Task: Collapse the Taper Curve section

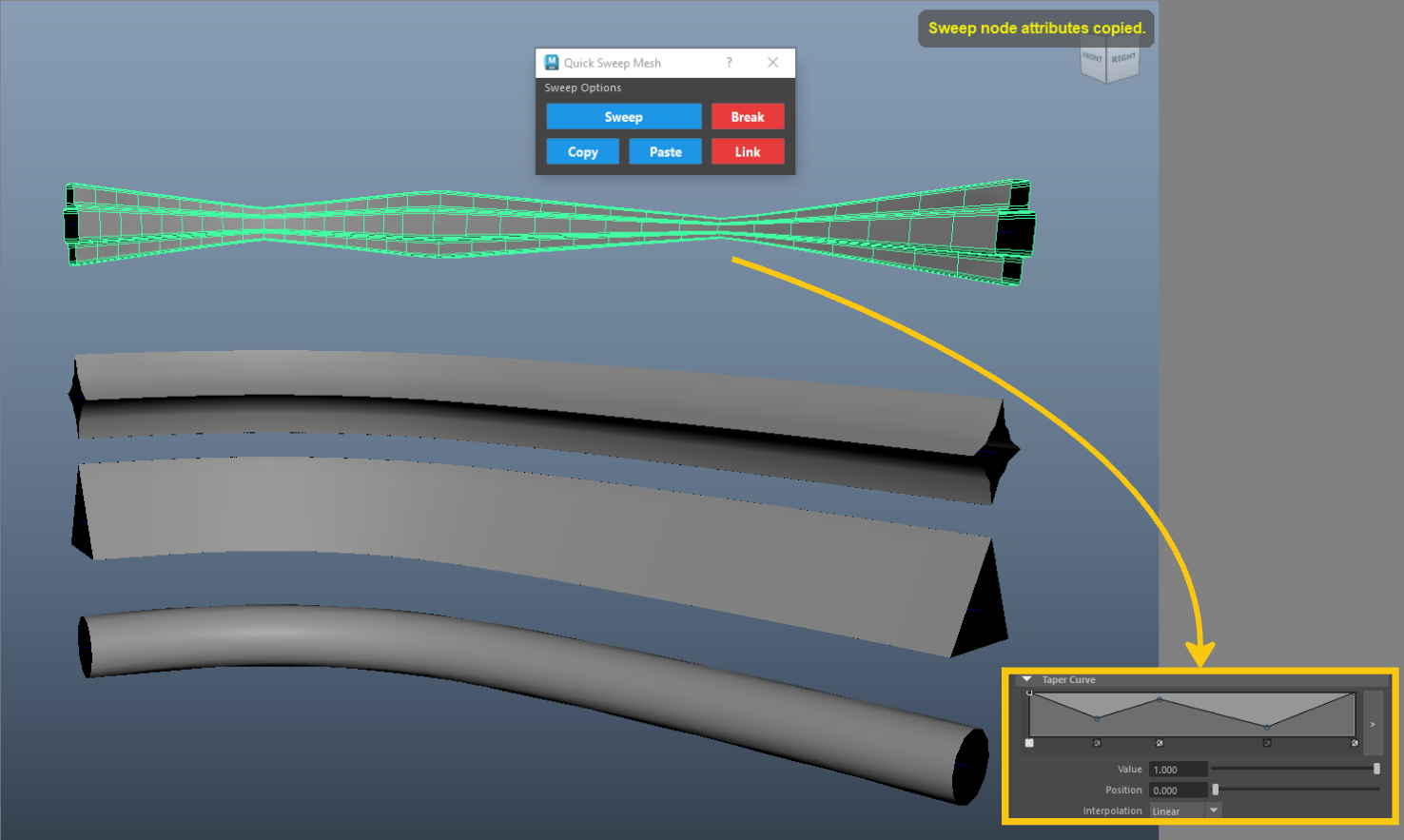Action: [x=1027, y=679]
